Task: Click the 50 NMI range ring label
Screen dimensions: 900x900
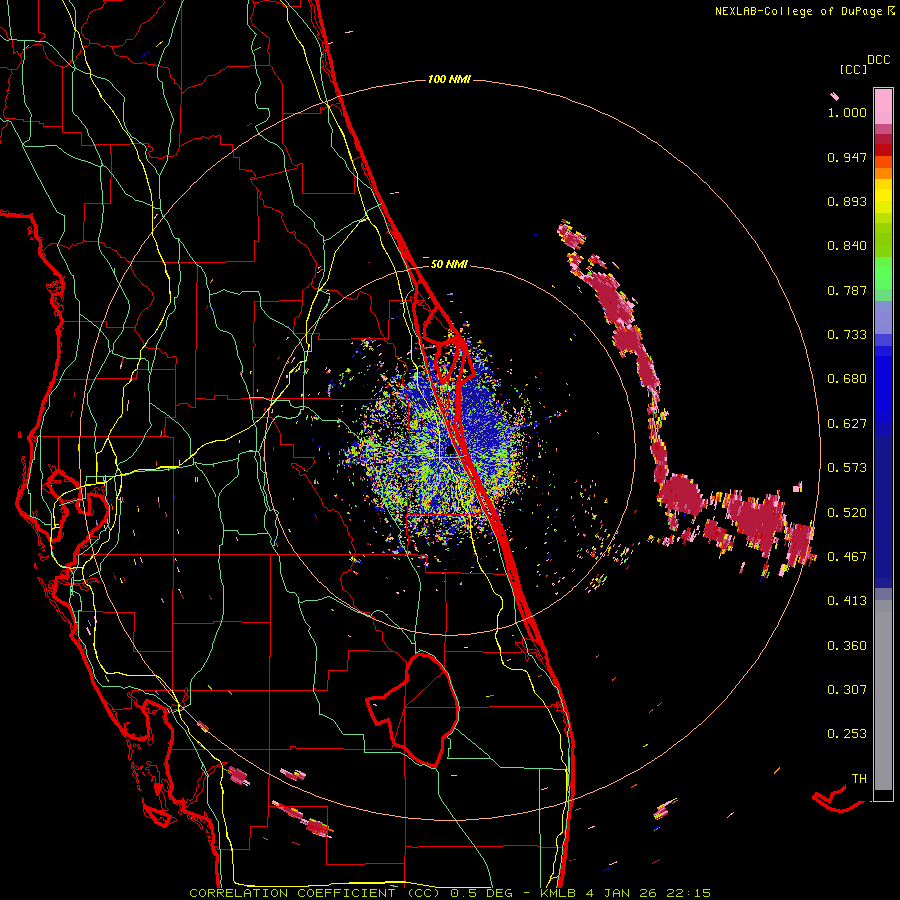Action: (449, 264)
